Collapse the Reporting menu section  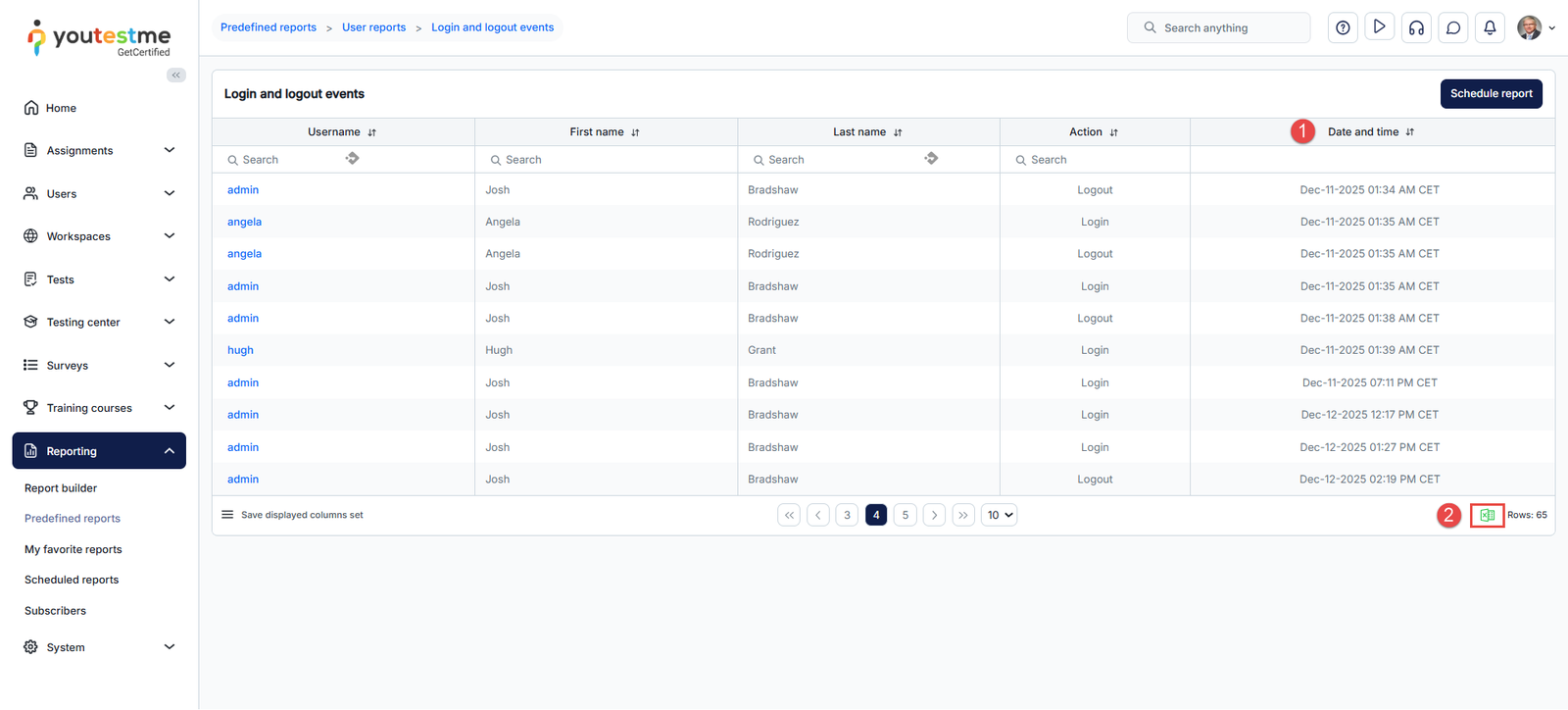169,451
